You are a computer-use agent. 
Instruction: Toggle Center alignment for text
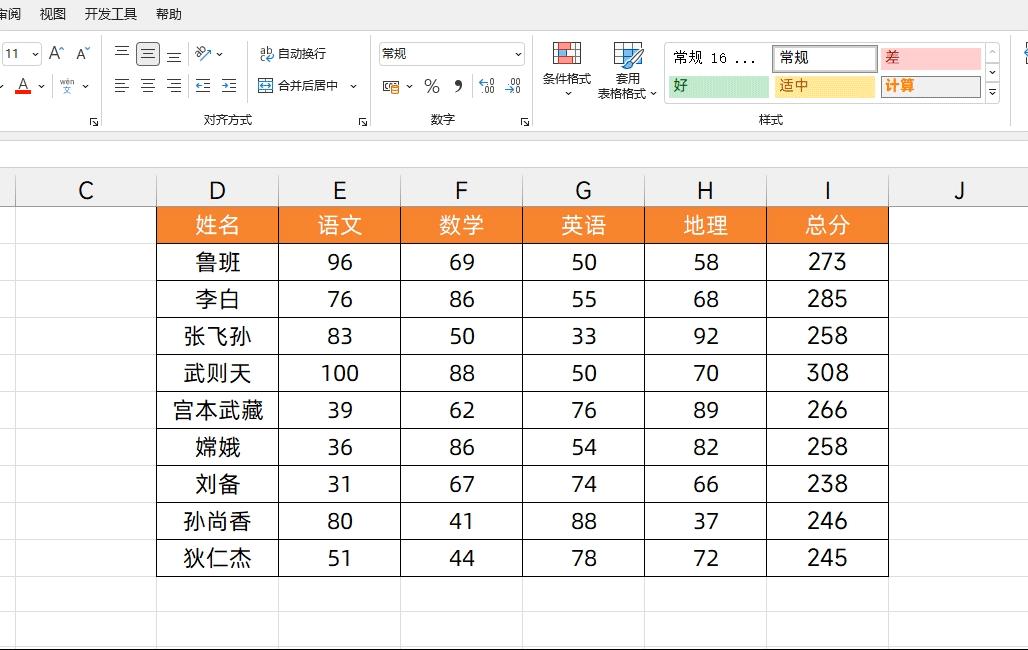147,86
